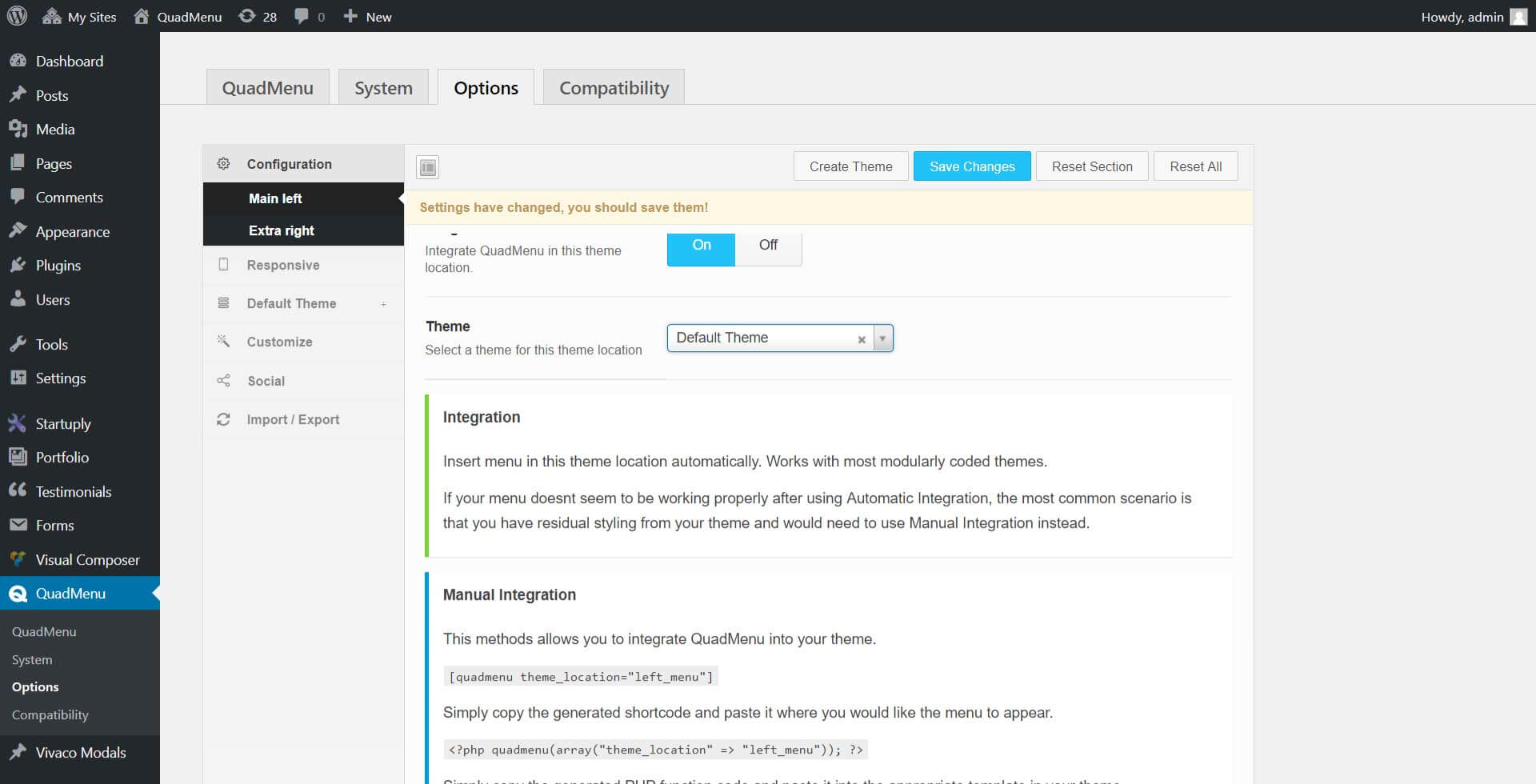Clear the selected Default Theme
This screenshot has width=1536, height=784.
tap(862, 339)
